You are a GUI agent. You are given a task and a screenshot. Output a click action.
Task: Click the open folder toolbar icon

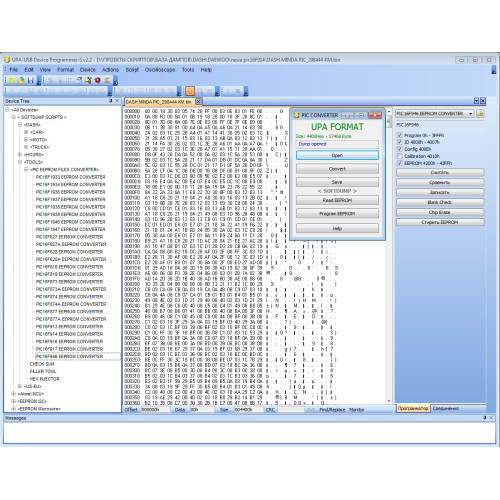point(21,80)
